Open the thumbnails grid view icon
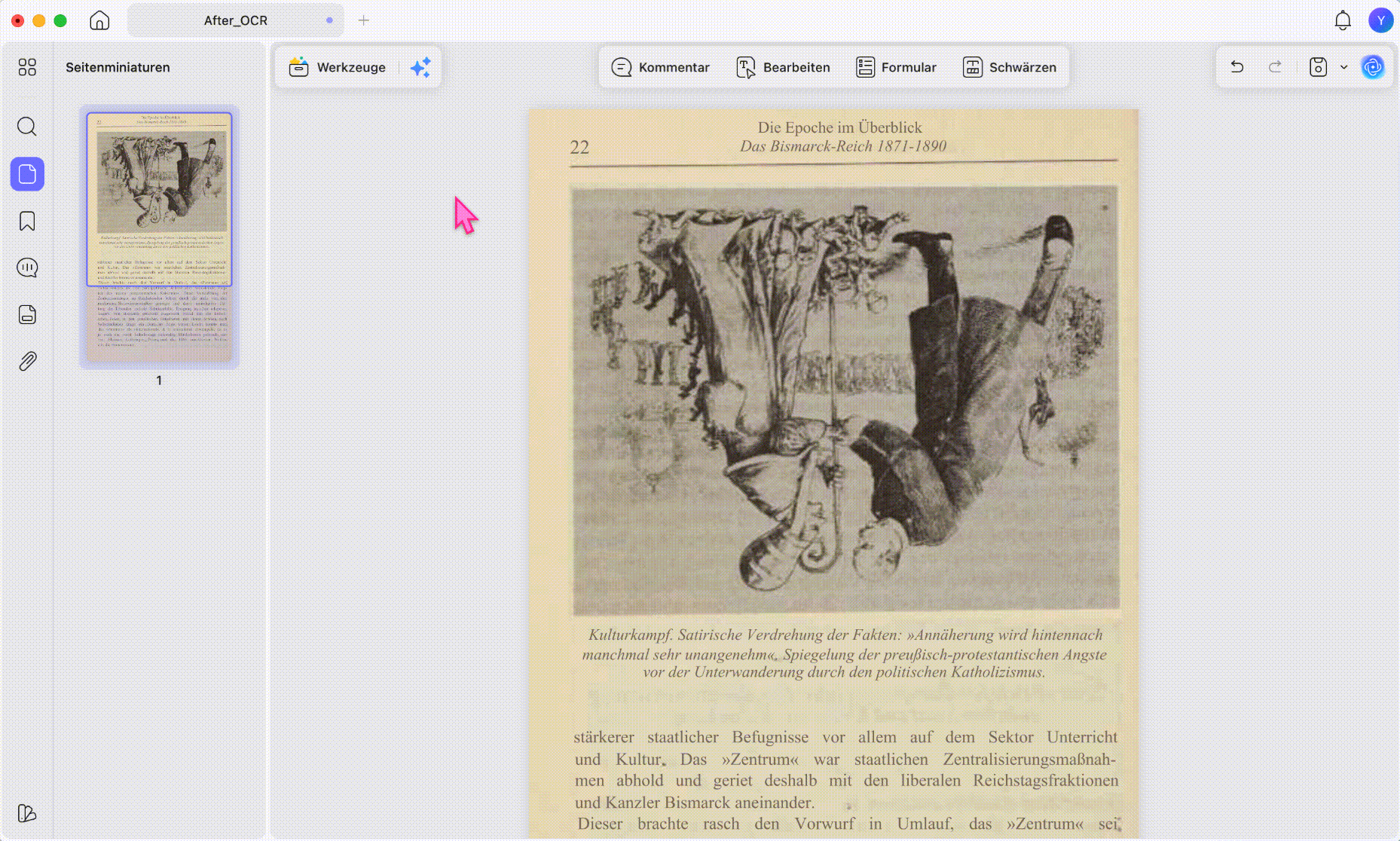The height and width of the screenshot is (841, 1400). tap(27, 67)
